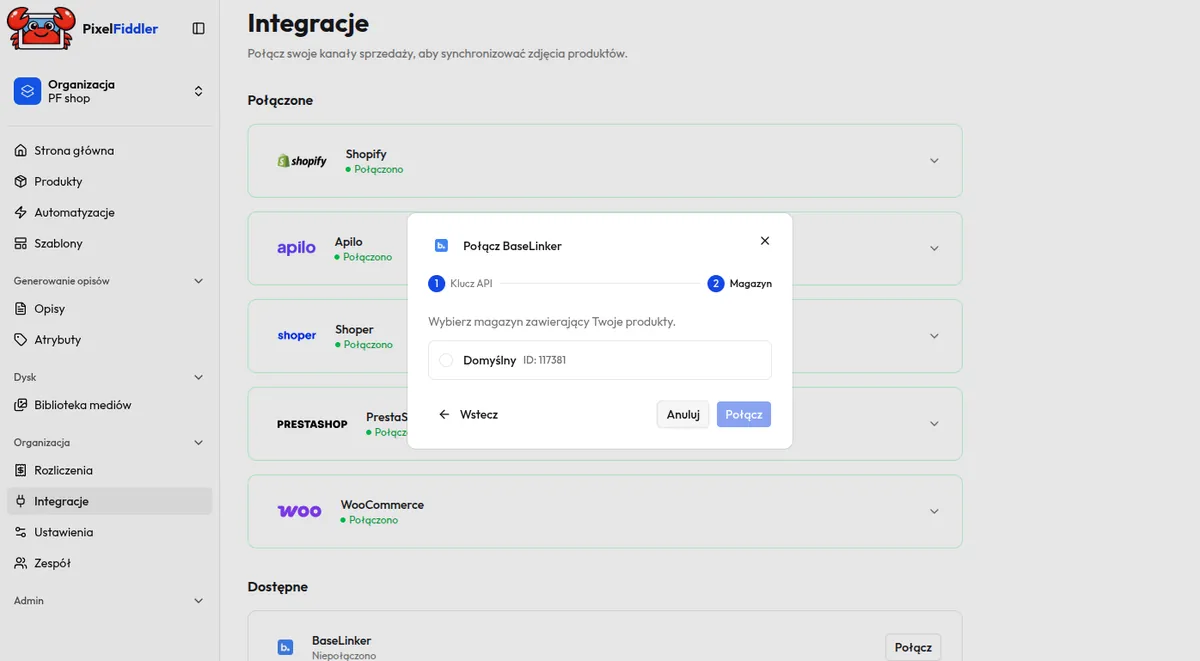Viewport: 1200px width, 661px height.
Task: Click the Automatyzacje lightning icon
Action: (21, 213)
